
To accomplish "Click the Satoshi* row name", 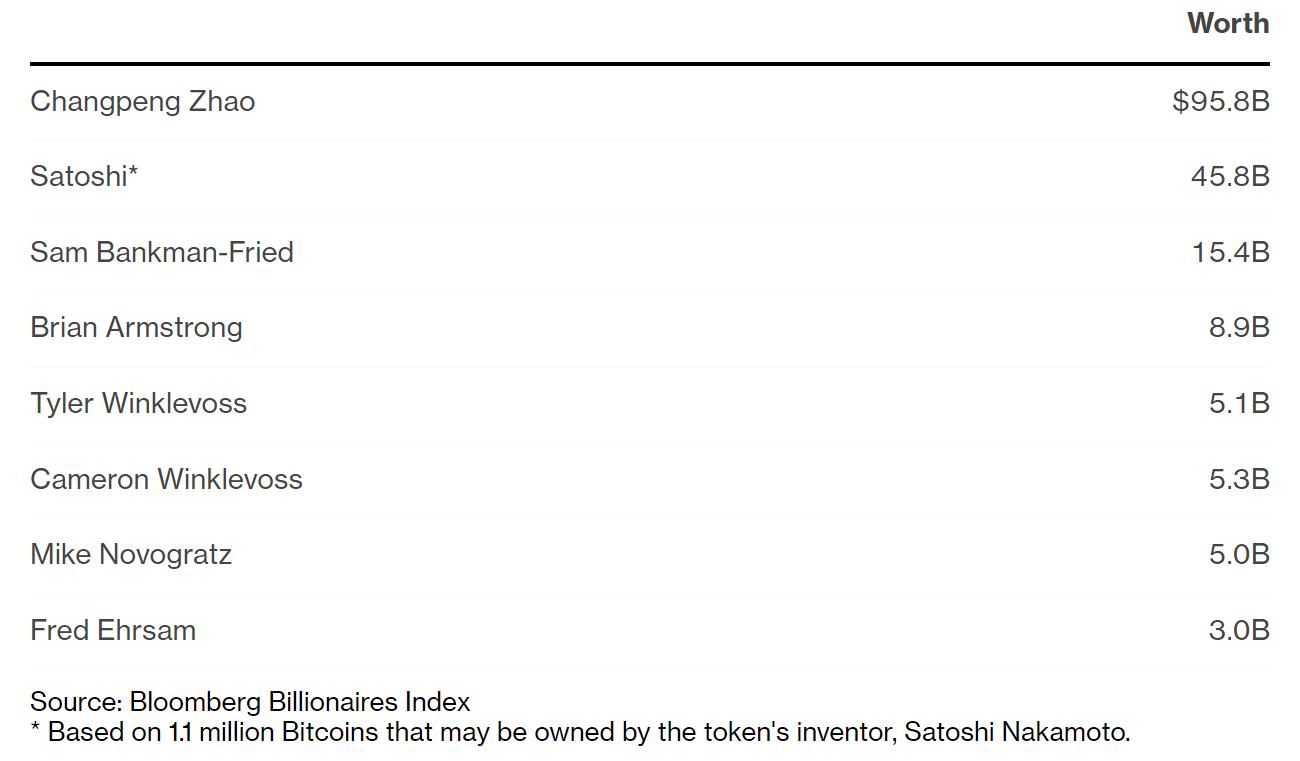I will 84,177.
